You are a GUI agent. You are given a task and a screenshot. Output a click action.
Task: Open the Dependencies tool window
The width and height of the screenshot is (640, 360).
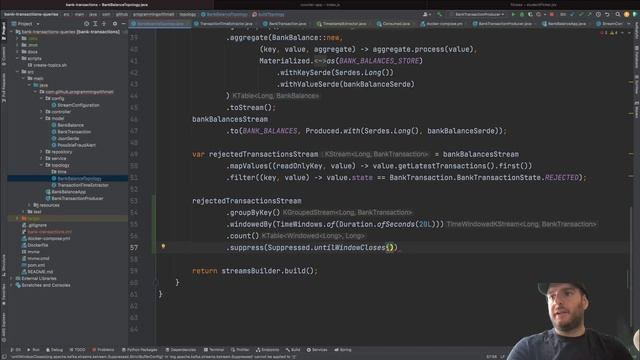[181, 350]
